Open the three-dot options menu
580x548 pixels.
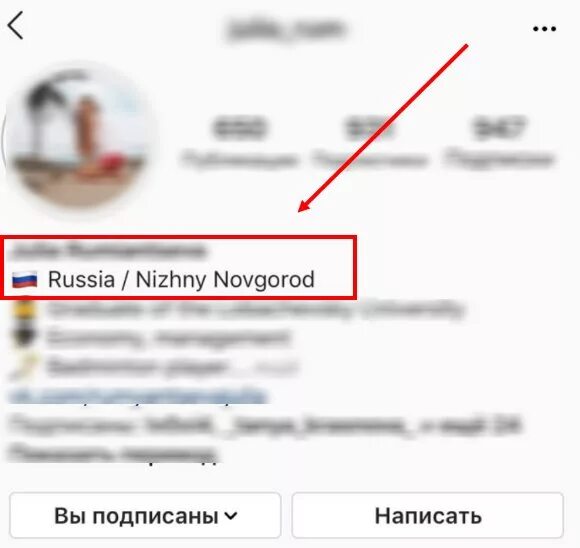coord(544,28)
